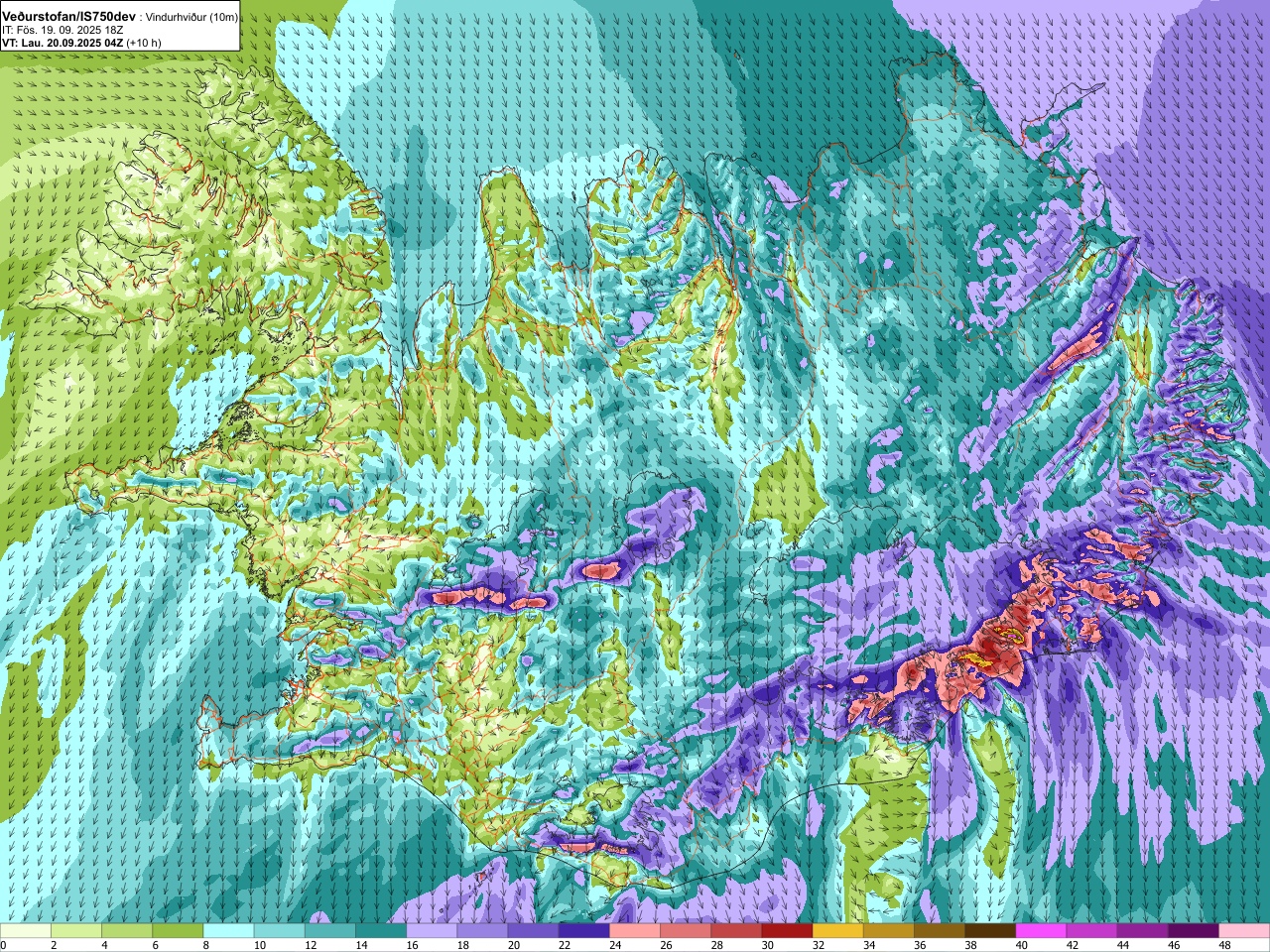Screen dimensions: 1270x952
Task: Click the pale pink swatch above 48
Action: [x=1244, y=931]
